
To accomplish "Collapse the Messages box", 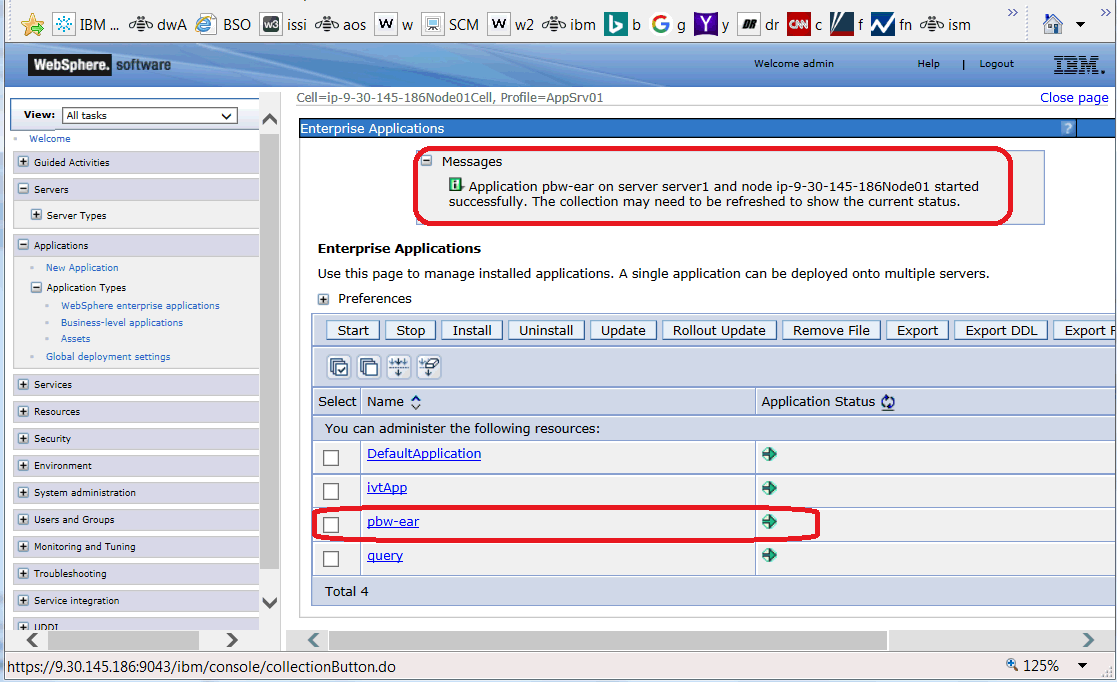I will point(427,161).
